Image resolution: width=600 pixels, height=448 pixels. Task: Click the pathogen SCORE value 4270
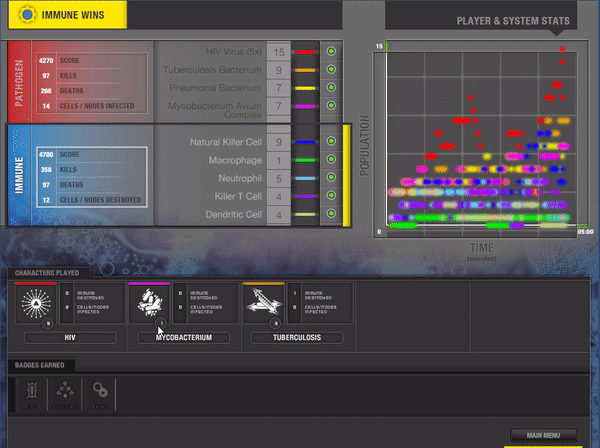tap(46, 60)
